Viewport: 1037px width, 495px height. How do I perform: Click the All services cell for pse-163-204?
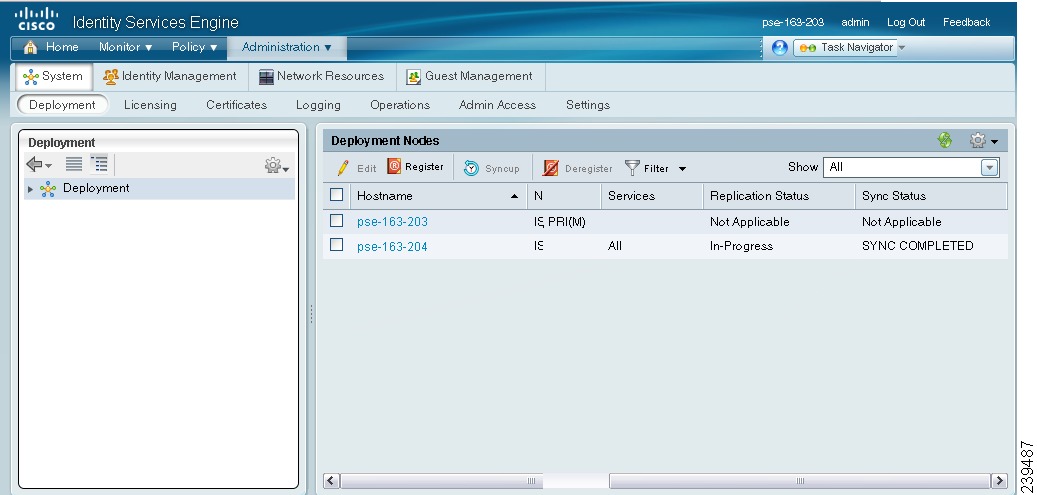(614, 246)
